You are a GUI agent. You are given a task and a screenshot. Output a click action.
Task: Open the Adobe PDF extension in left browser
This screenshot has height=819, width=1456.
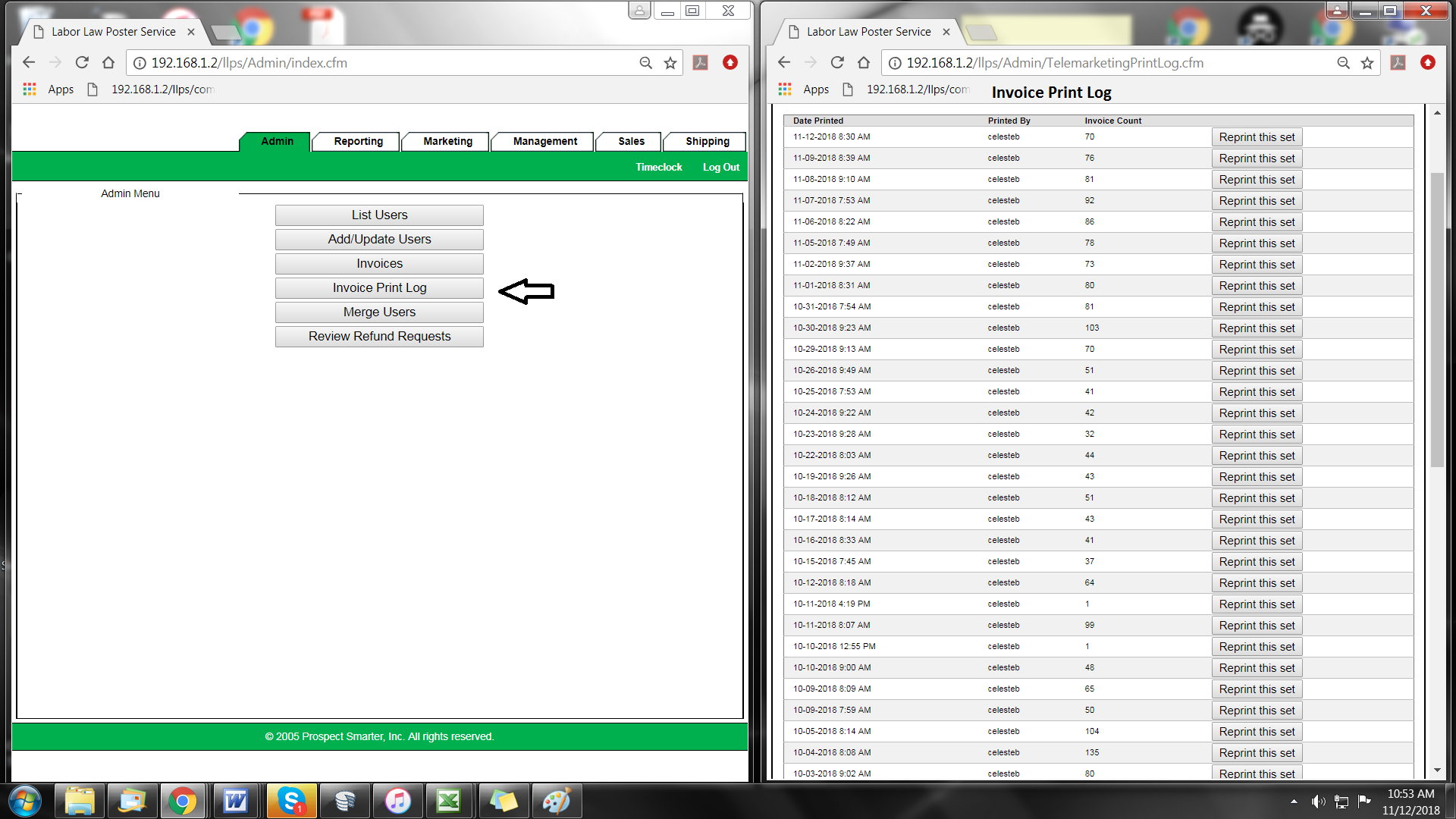pyautogui.click(x=701, y=63)
